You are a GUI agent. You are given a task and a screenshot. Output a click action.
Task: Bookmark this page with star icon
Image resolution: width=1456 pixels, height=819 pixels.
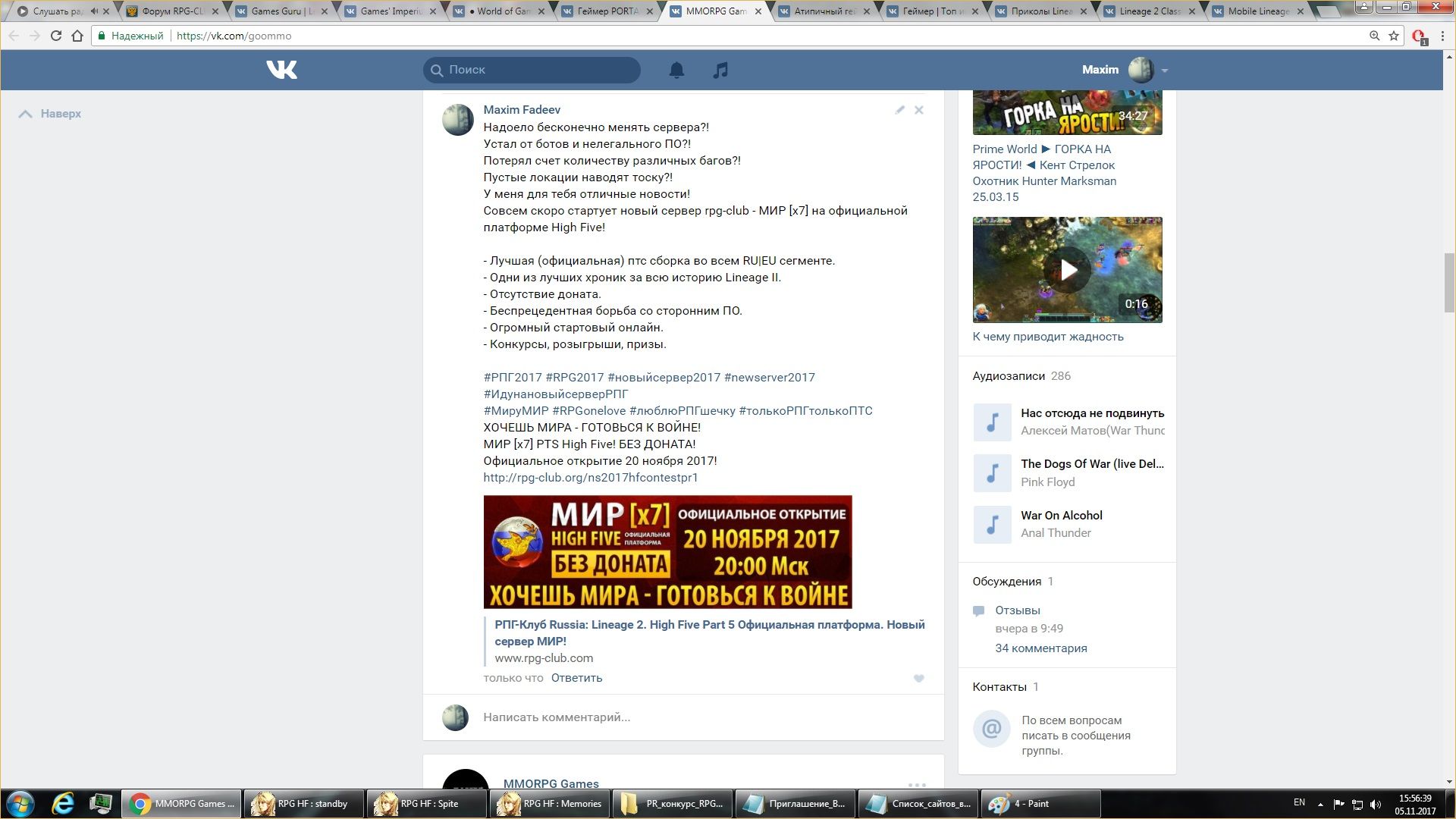[x=1394, y=36]
